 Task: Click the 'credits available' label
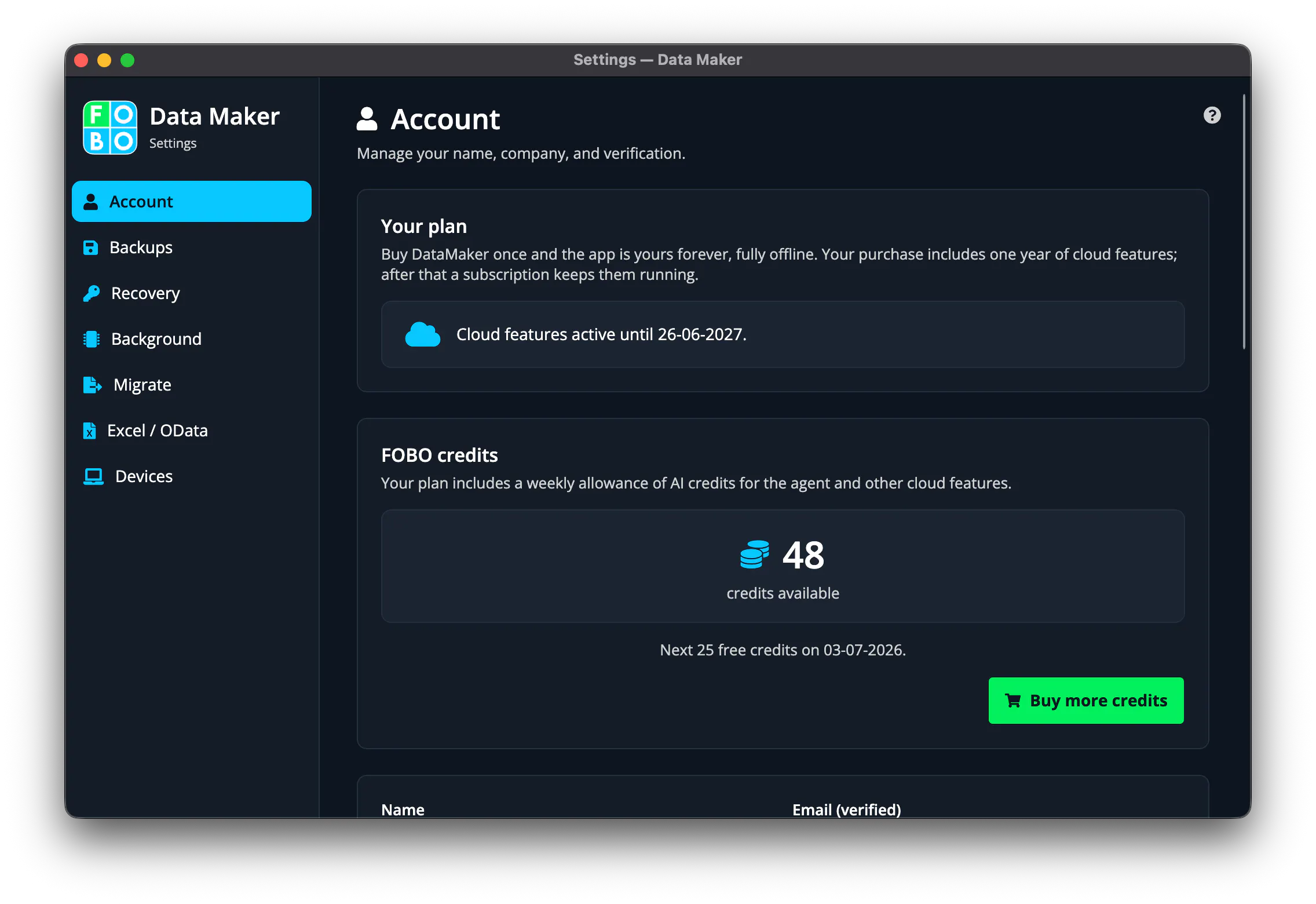(783, 593)
